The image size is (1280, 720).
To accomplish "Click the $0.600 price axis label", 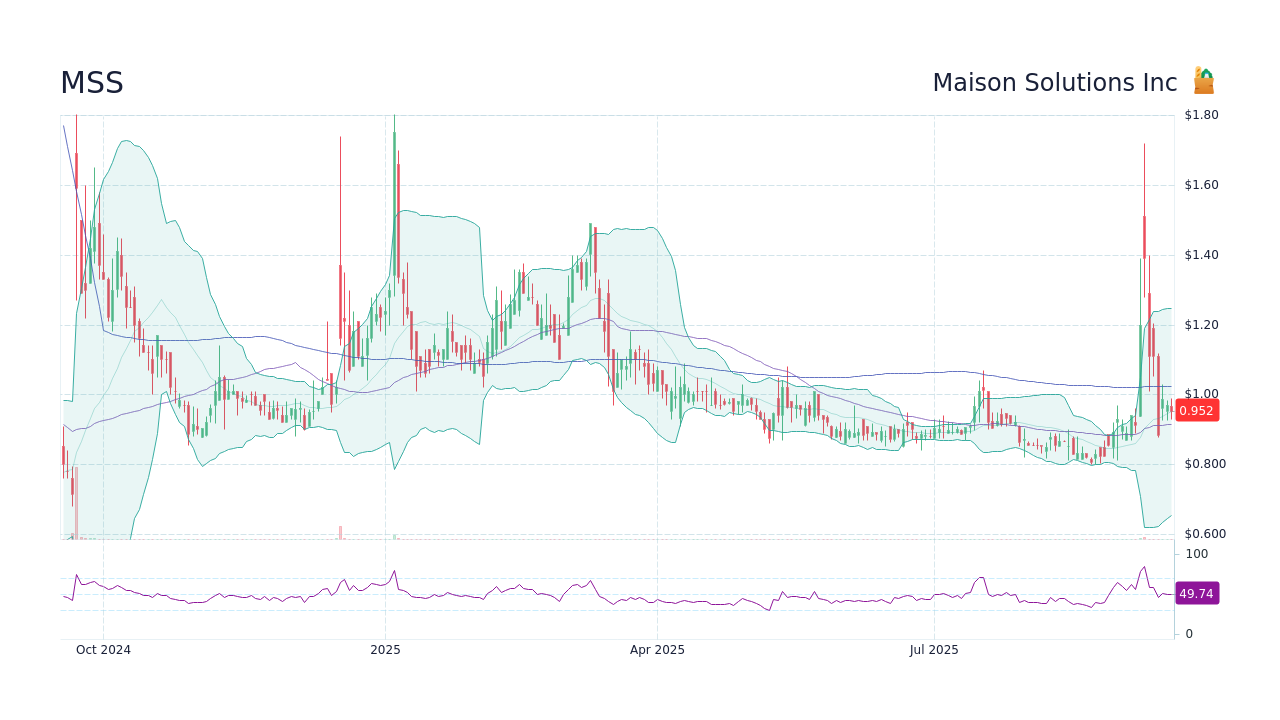I will coord(1205,534).
